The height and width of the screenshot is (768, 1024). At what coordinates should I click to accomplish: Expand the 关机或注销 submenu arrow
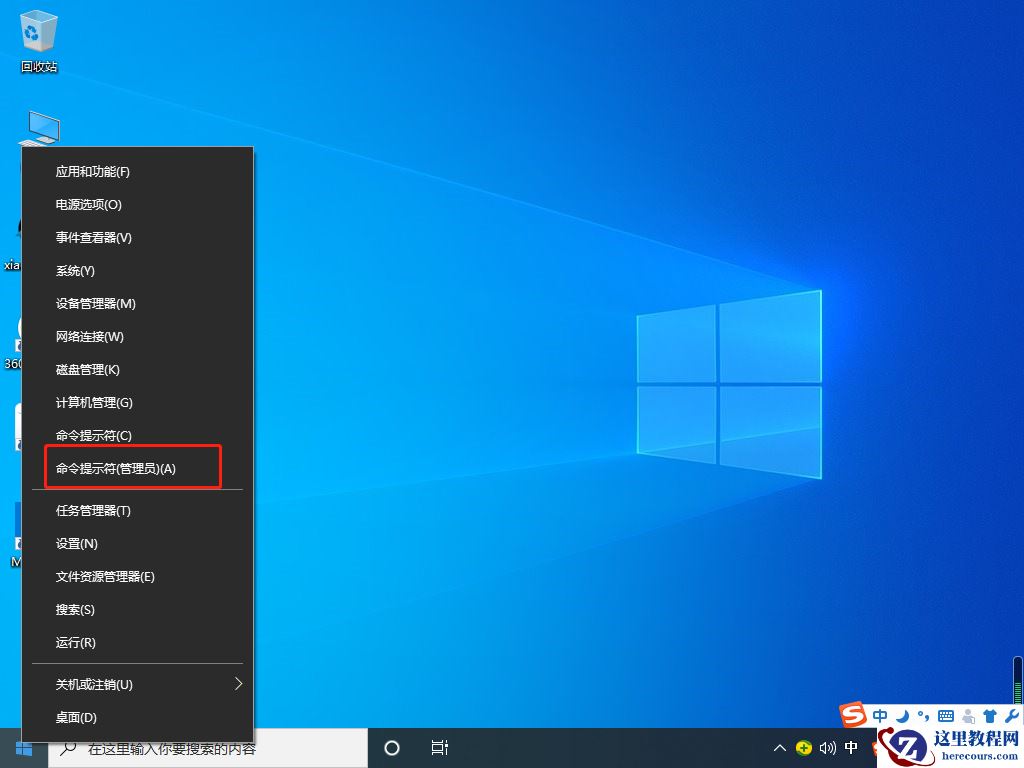tap(238, 684)
